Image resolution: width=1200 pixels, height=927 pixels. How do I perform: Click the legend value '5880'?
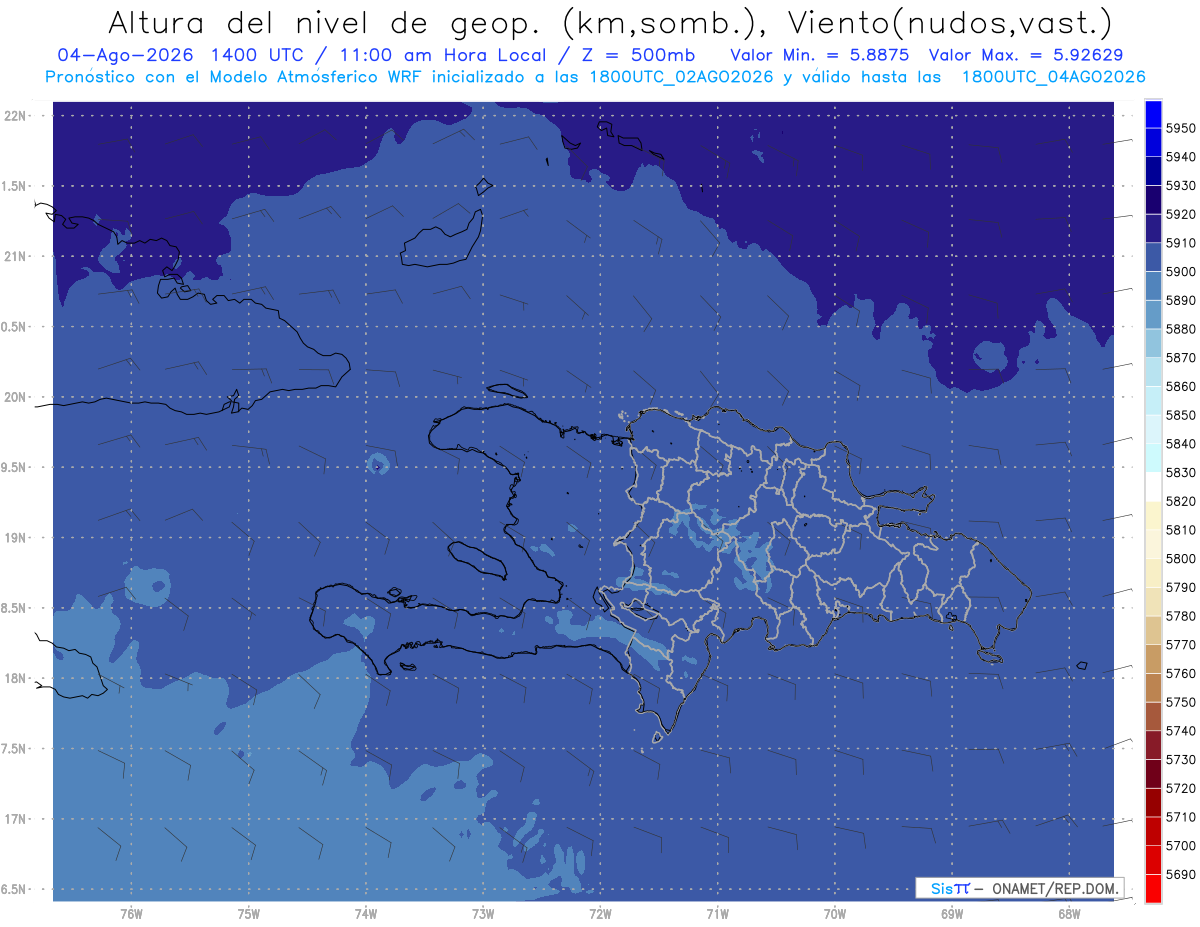1180,329
